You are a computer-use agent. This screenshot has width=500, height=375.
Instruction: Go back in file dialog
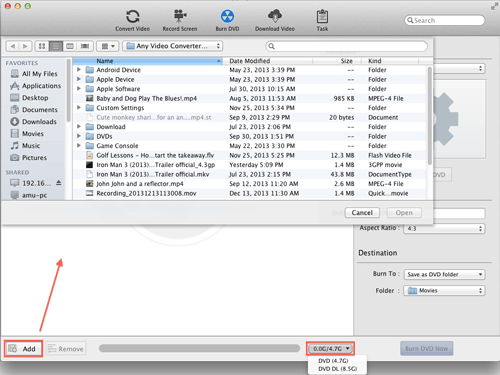coord(13,46)
